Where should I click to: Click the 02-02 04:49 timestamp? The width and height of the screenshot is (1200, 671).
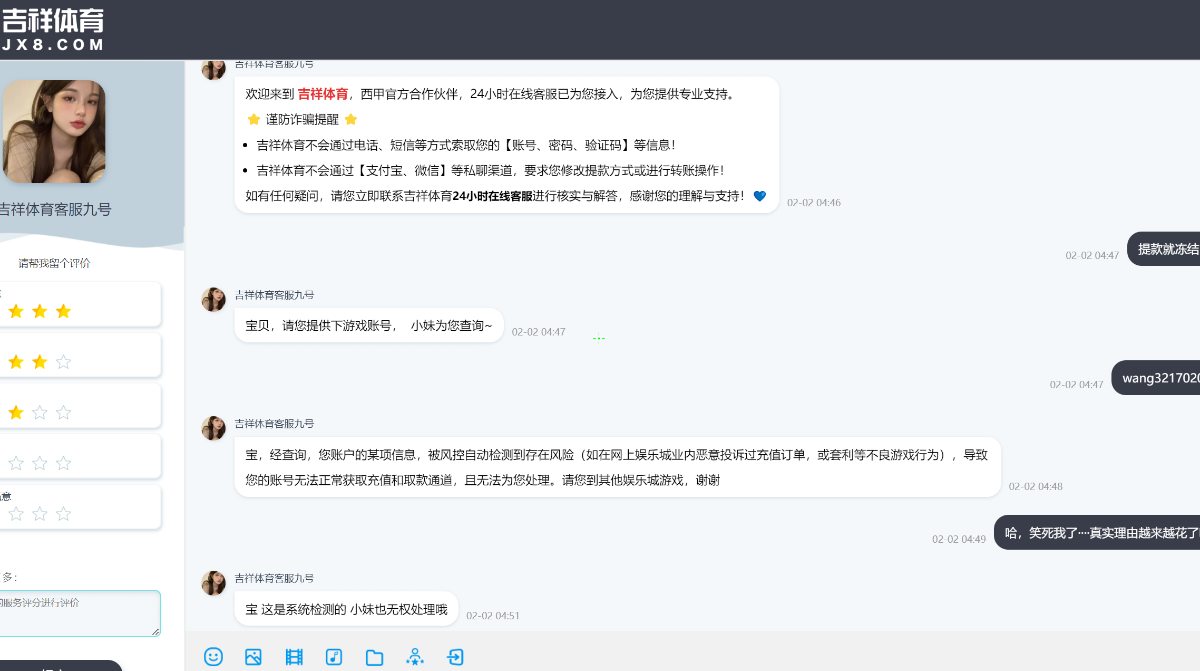pyautogui.click(x=959, y=539)
